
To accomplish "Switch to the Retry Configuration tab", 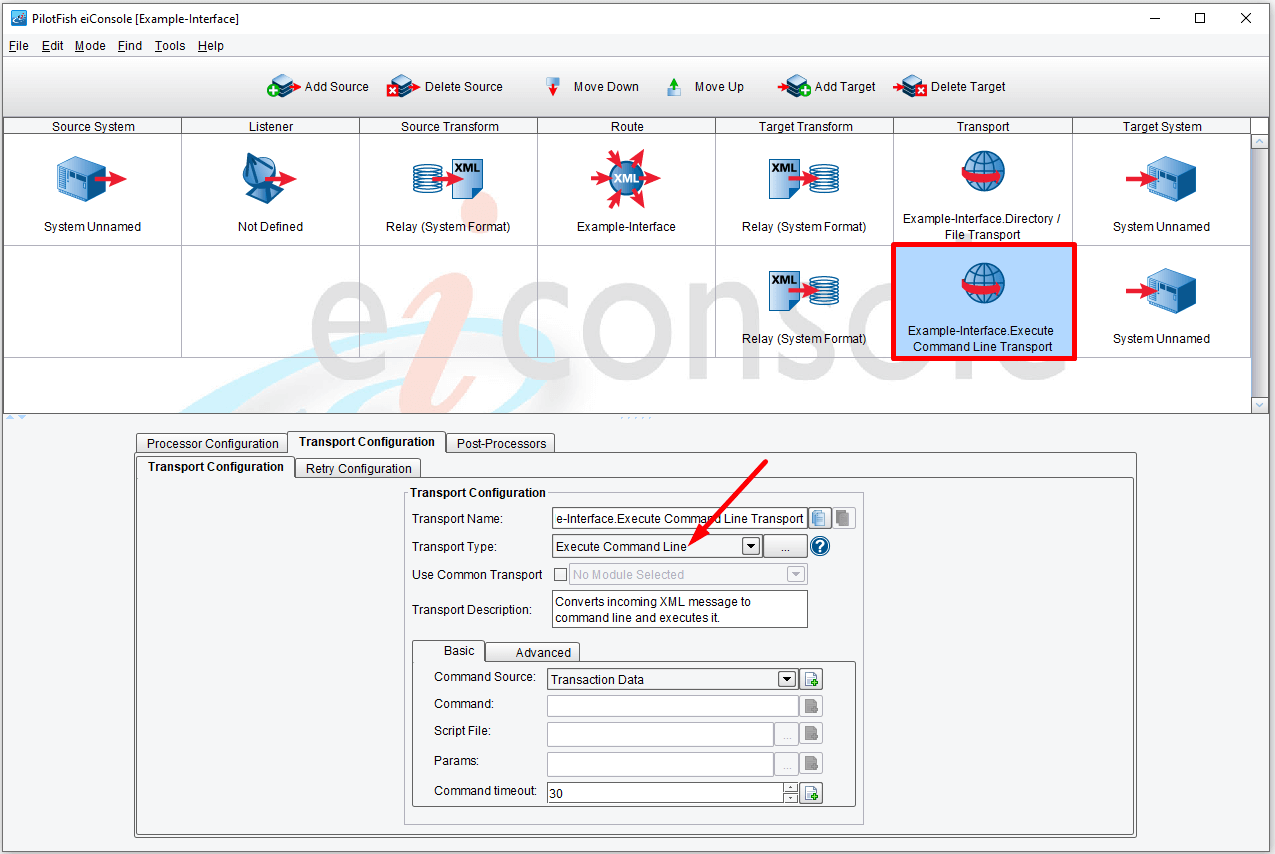I will point(358,468).
